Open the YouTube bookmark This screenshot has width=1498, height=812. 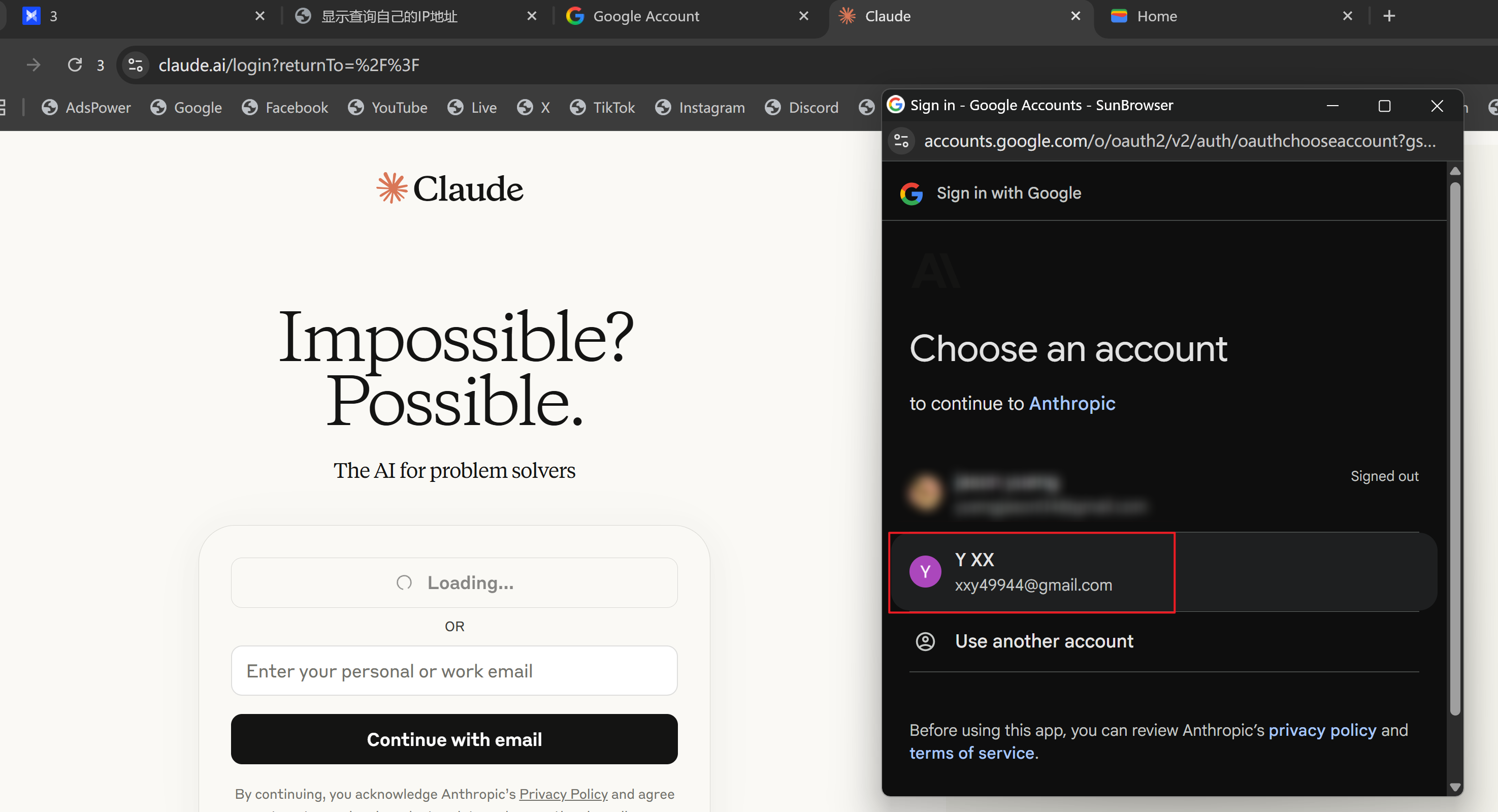pyautogui.click(x=387, y=108)
